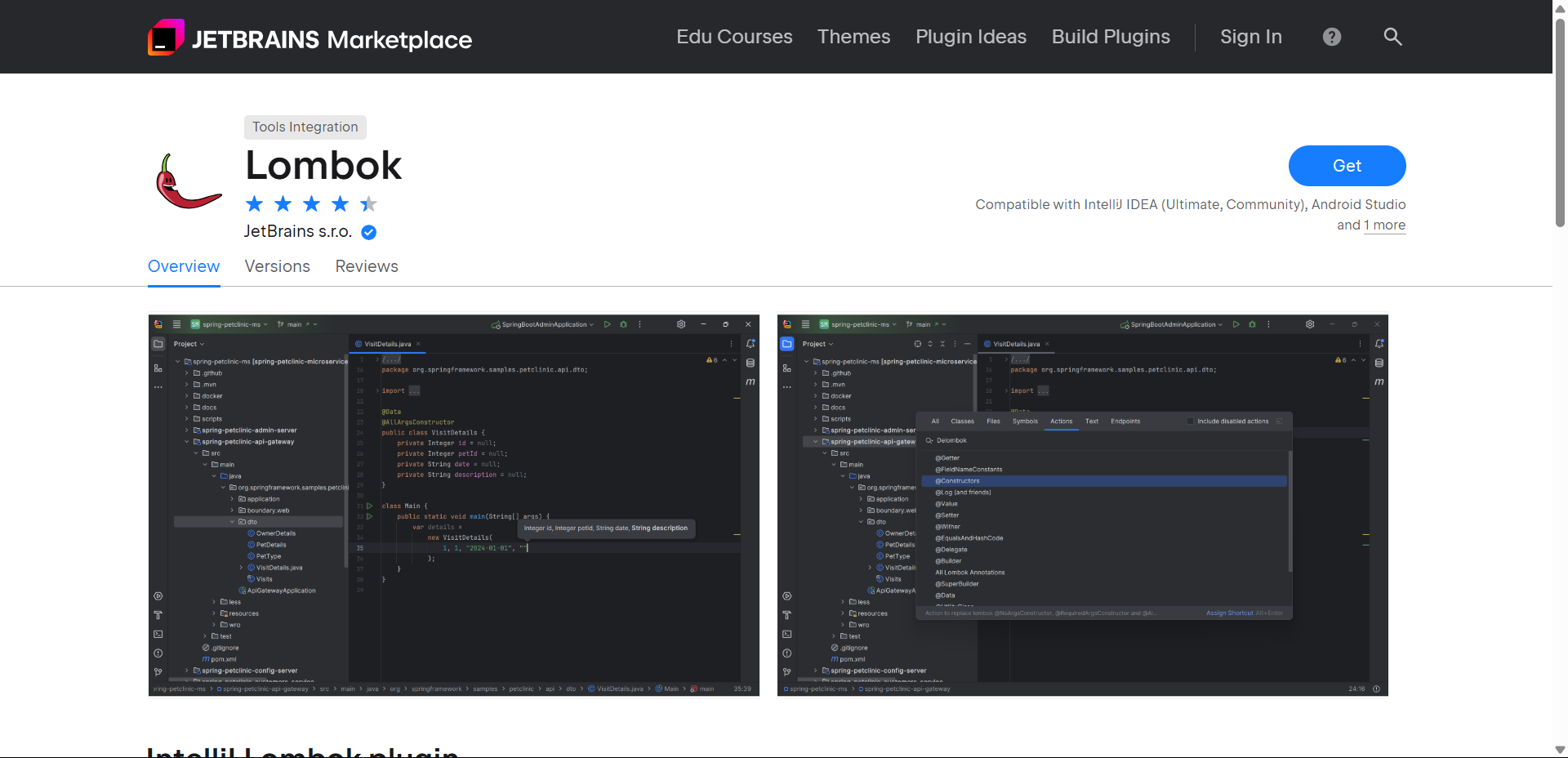1568x758 pixels.
Task: Open the JetBrains s.r.o. vendor link
Action: click(x=298, y=231)
